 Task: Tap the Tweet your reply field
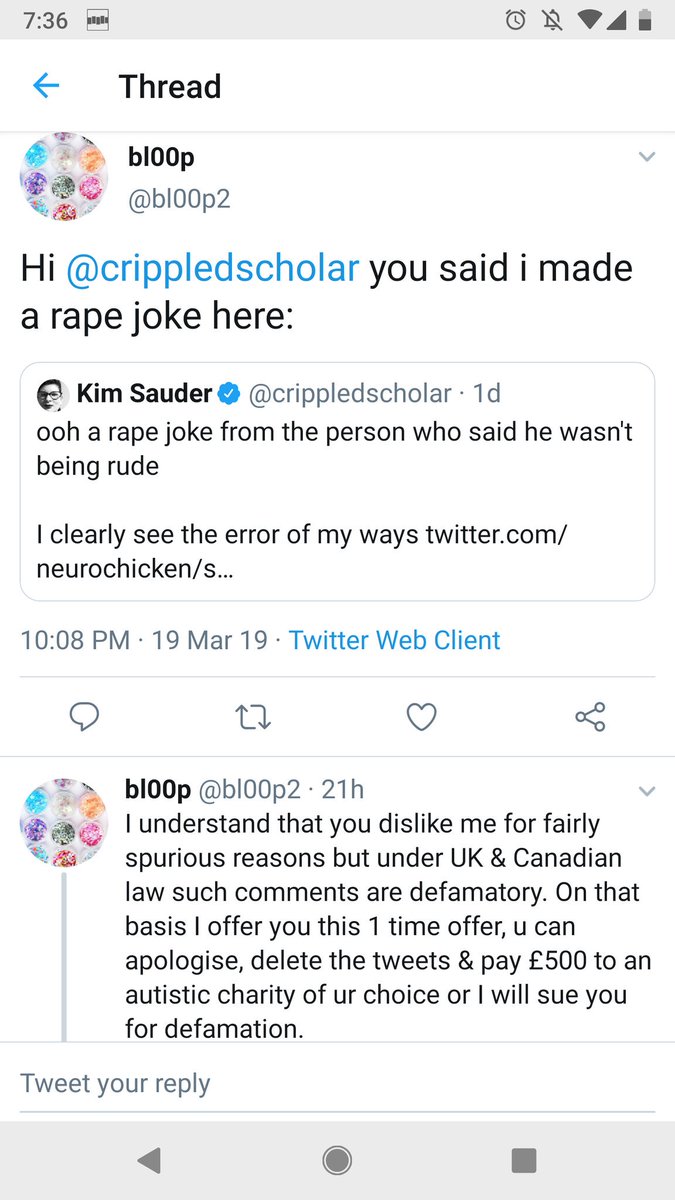click(337, 1083)
